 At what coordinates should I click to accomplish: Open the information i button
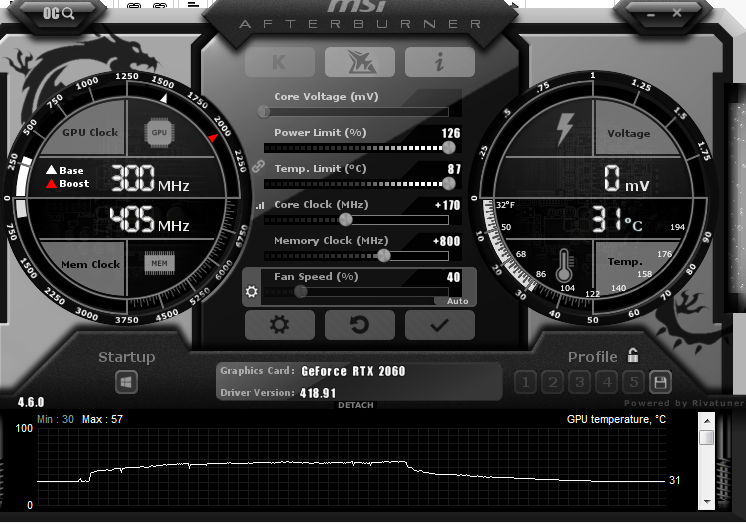(x=440, y=62)
